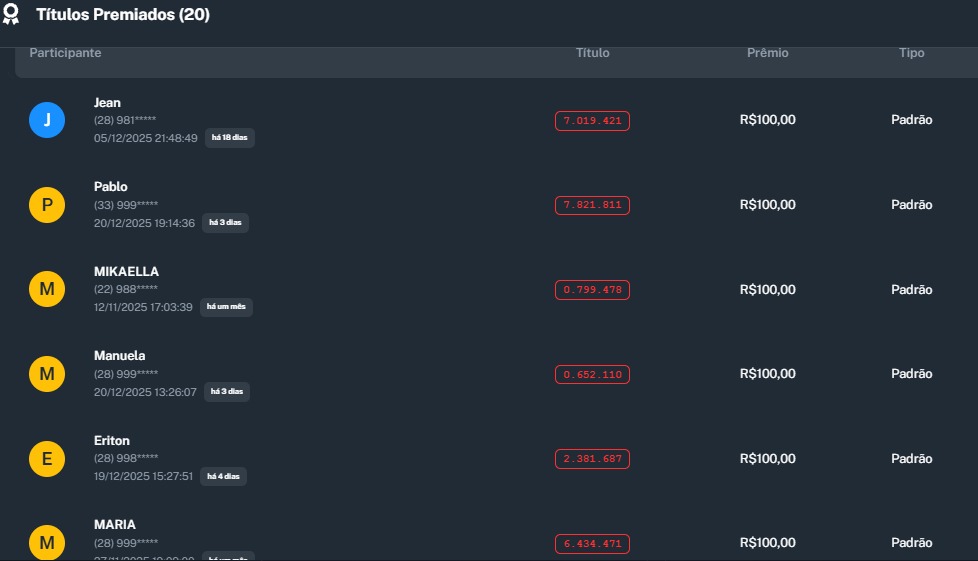
Task: Select the Título column header
Action: pyautogui.click(x=593, y=53)
